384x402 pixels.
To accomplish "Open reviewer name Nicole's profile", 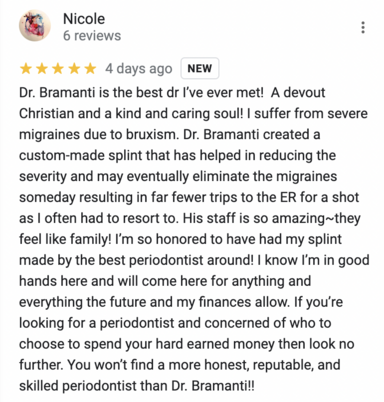I will click(84, 19).
